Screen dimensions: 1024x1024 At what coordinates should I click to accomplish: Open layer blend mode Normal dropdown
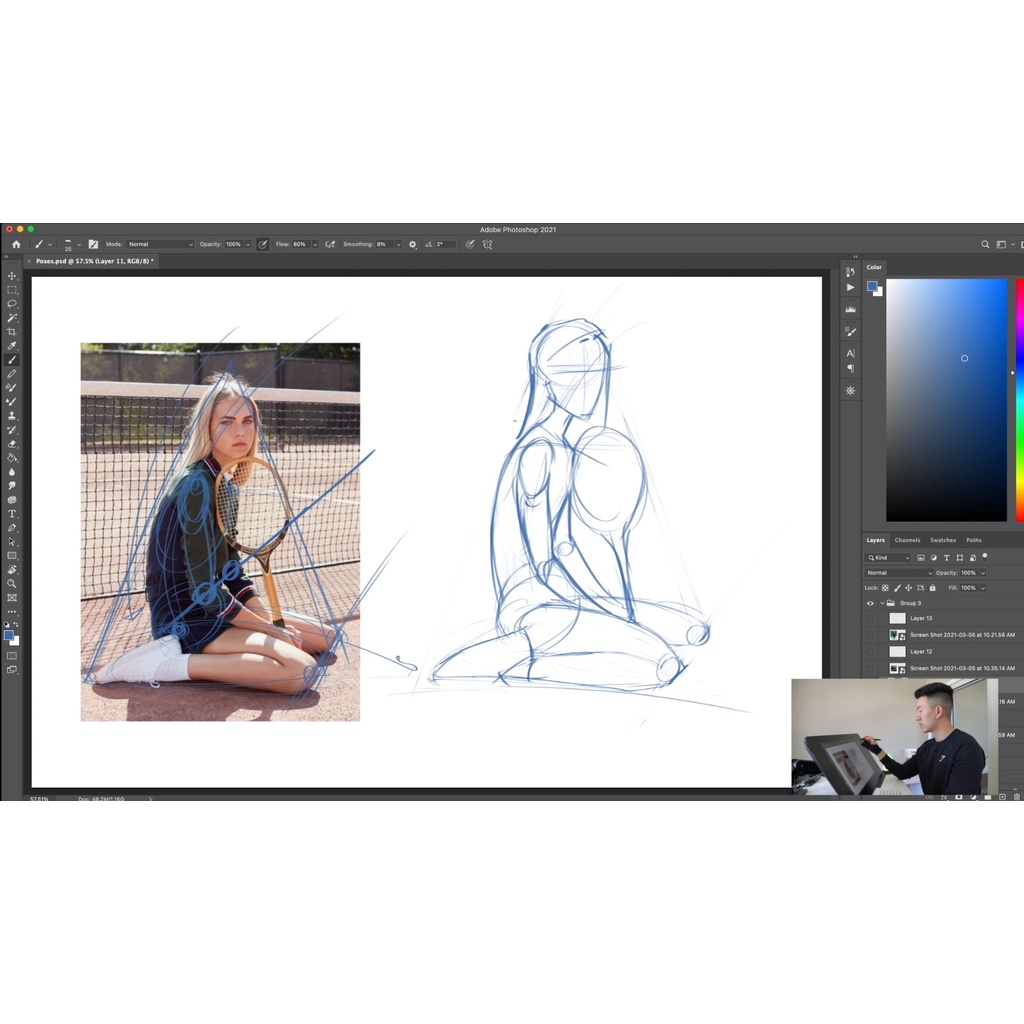tap(899, 573)
